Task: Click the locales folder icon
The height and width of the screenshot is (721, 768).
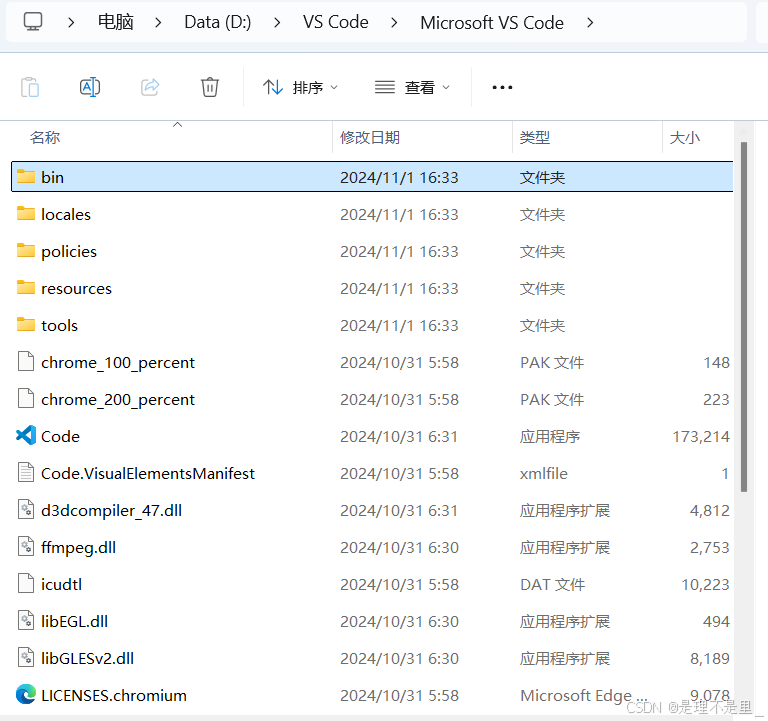Action: click(26, 214)
